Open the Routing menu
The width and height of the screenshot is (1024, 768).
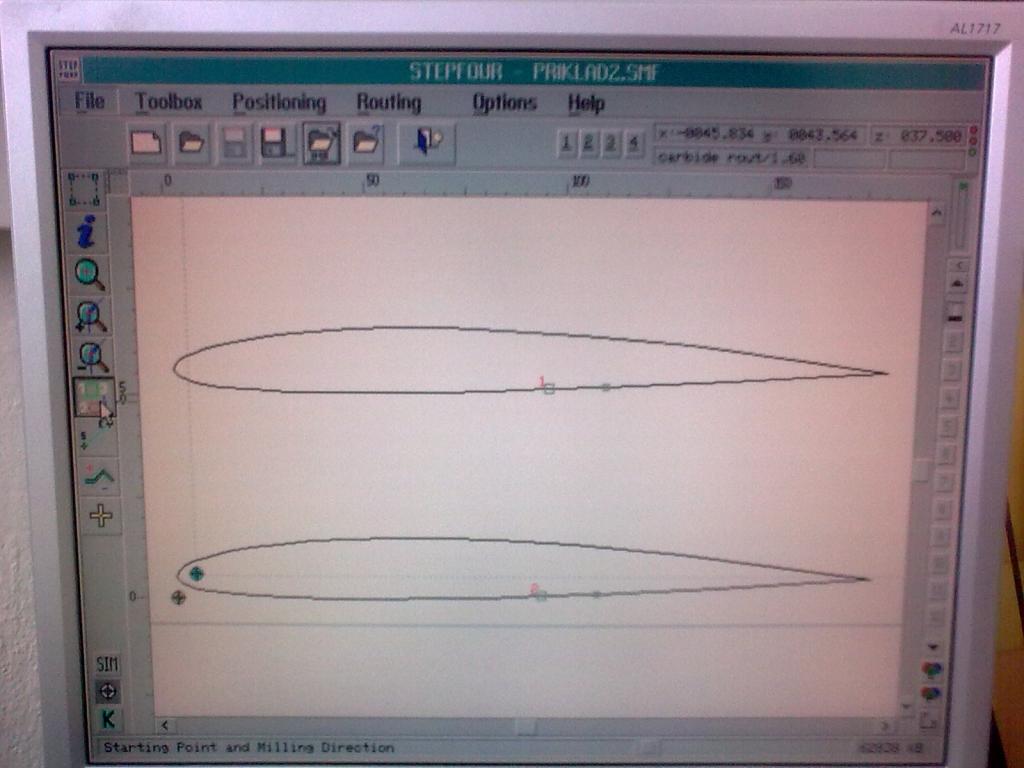click(388, 102)
